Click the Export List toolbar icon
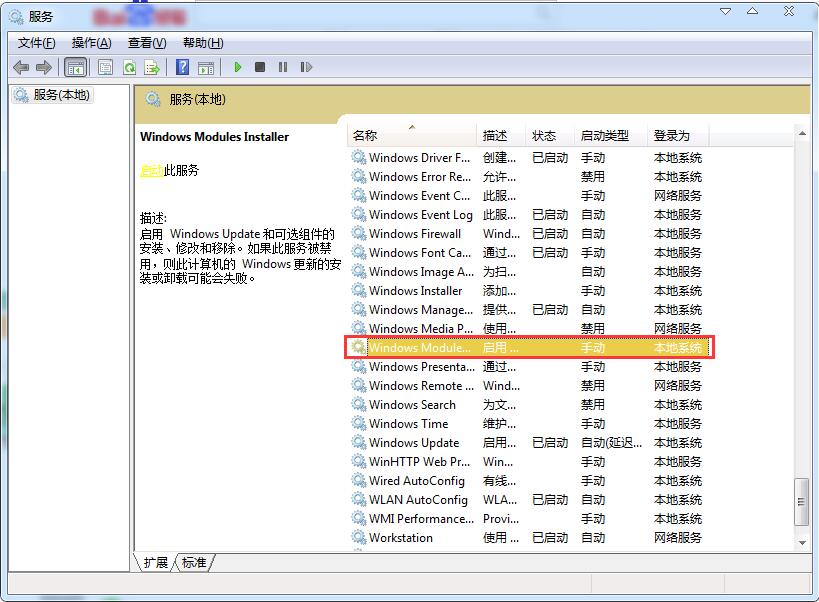819x602 pixels. pyautogui.click(x=152, y=67)
